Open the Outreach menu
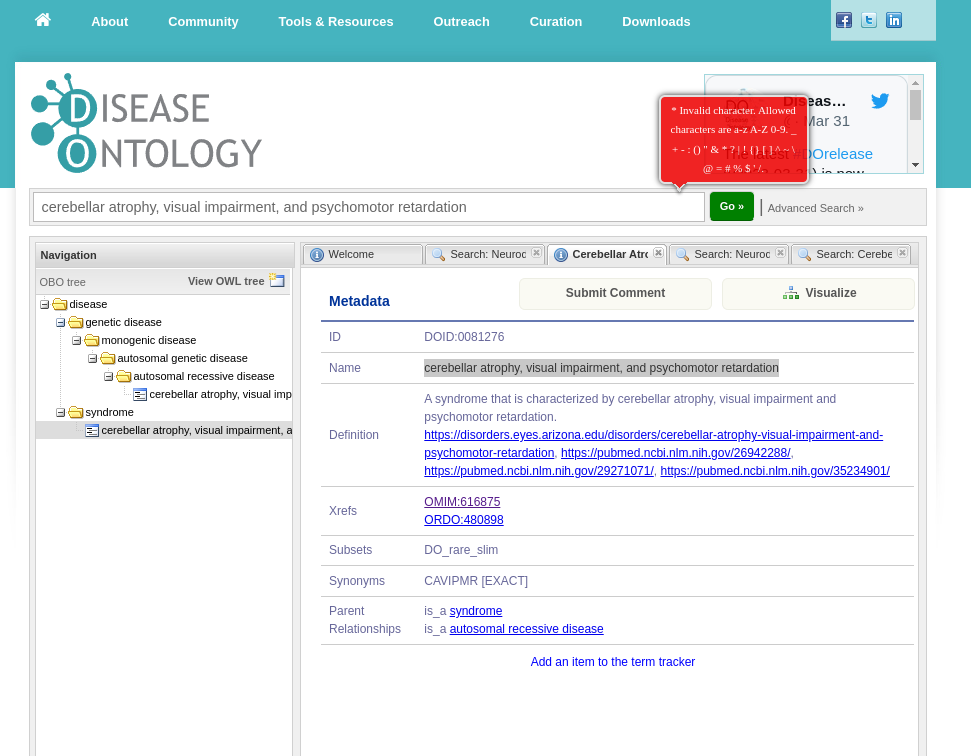Screen dimensions: 971x756 (x=461, y=21)
